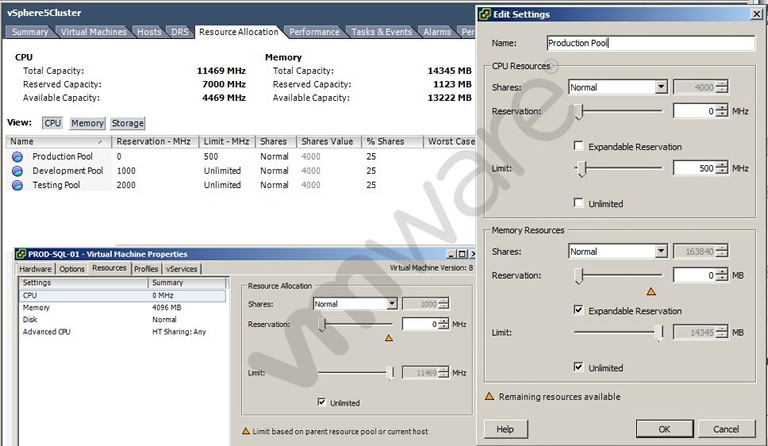768x446 pixels.
Task: Click the 'Limit based on parent resource pool' warning icon
Action: pos(246,431)
